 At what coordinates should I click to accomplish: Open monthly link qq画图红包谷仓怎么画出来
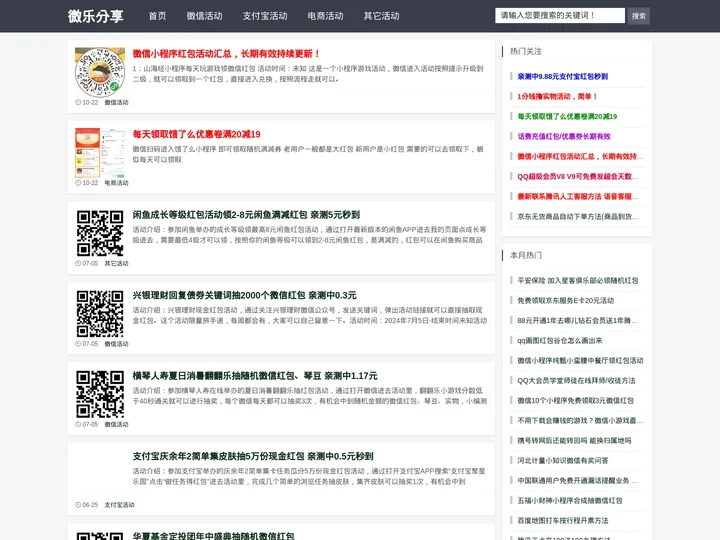(560, 340)
